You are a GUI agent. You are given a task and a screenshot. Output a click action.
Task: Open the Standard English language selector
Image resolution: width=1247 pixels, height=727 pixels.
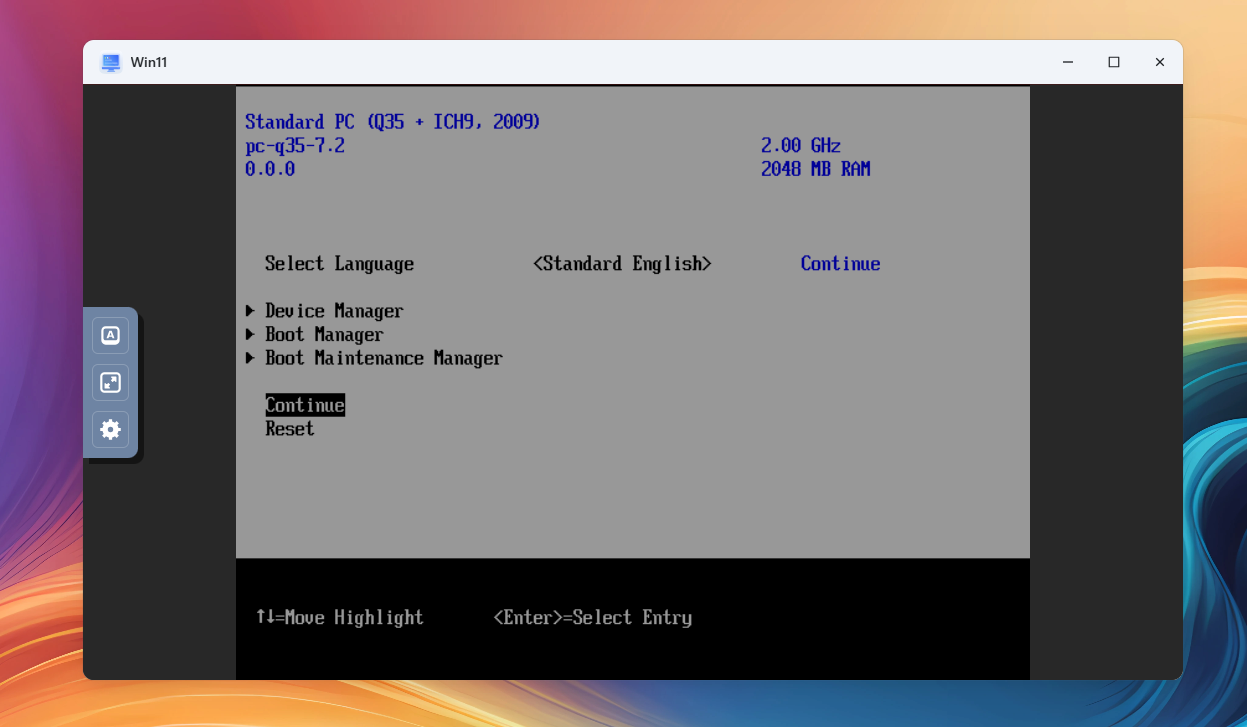pyautogui.click(x=622, y=264)
